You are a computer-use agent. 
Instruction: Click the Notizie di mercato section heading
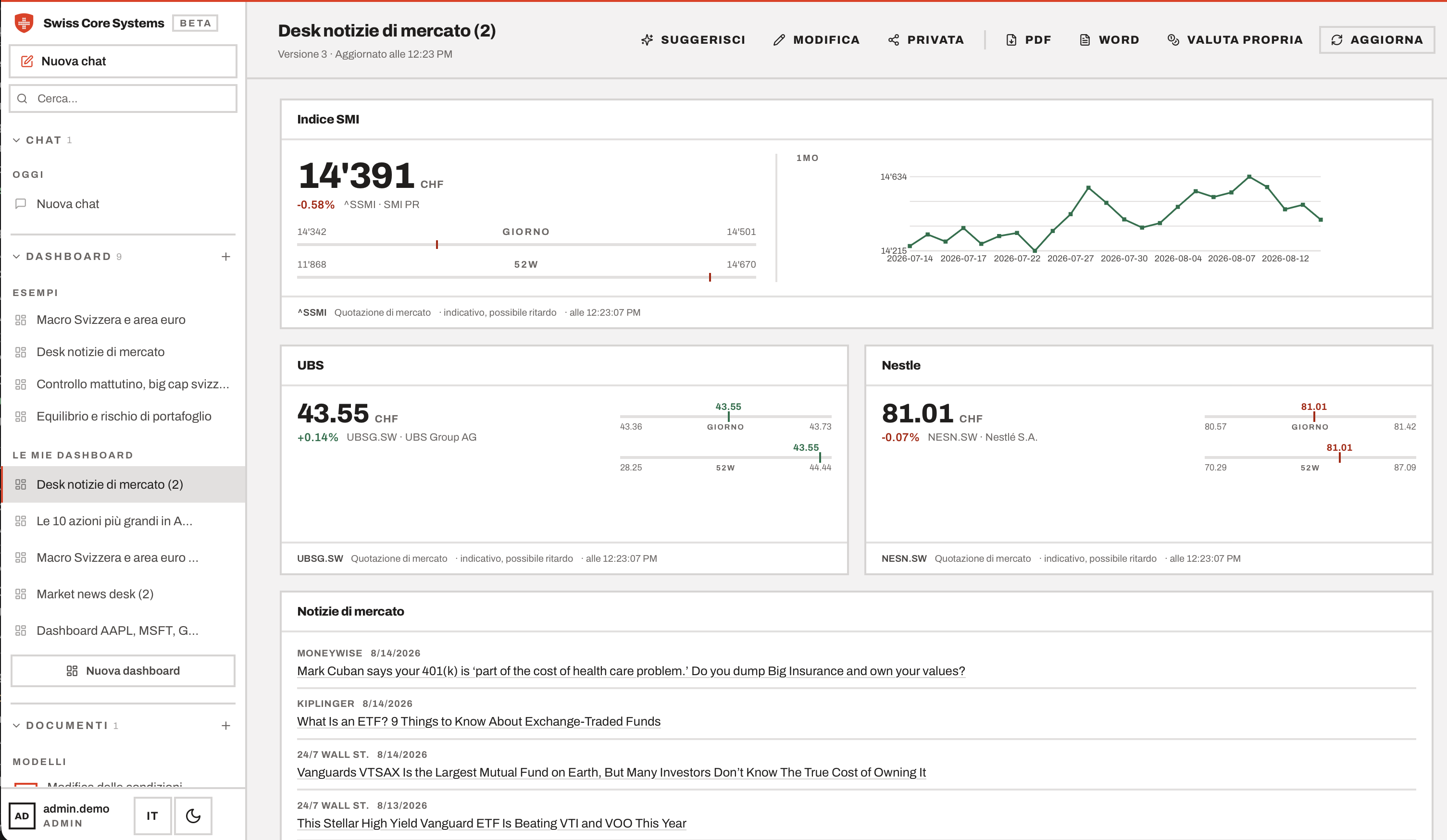pos(350,611)
